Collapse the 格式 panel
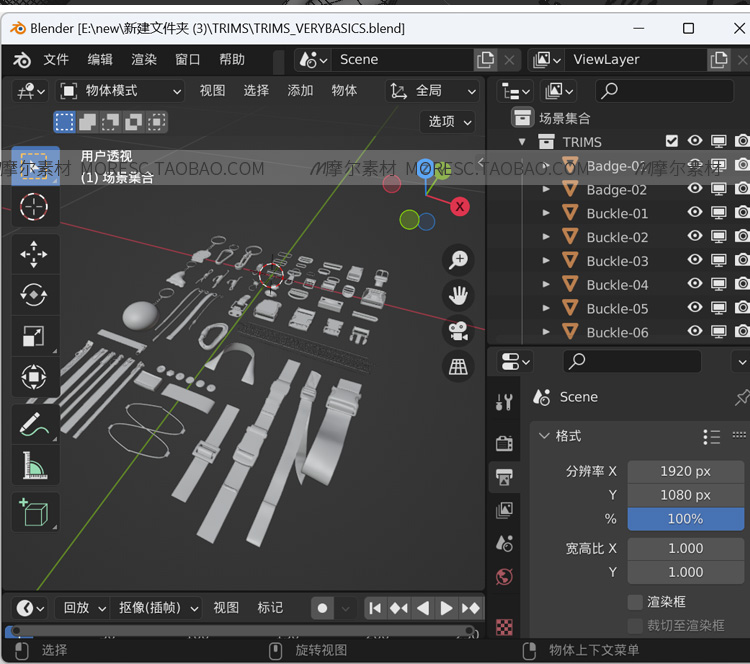750x664 pixels. click(544, 436)
